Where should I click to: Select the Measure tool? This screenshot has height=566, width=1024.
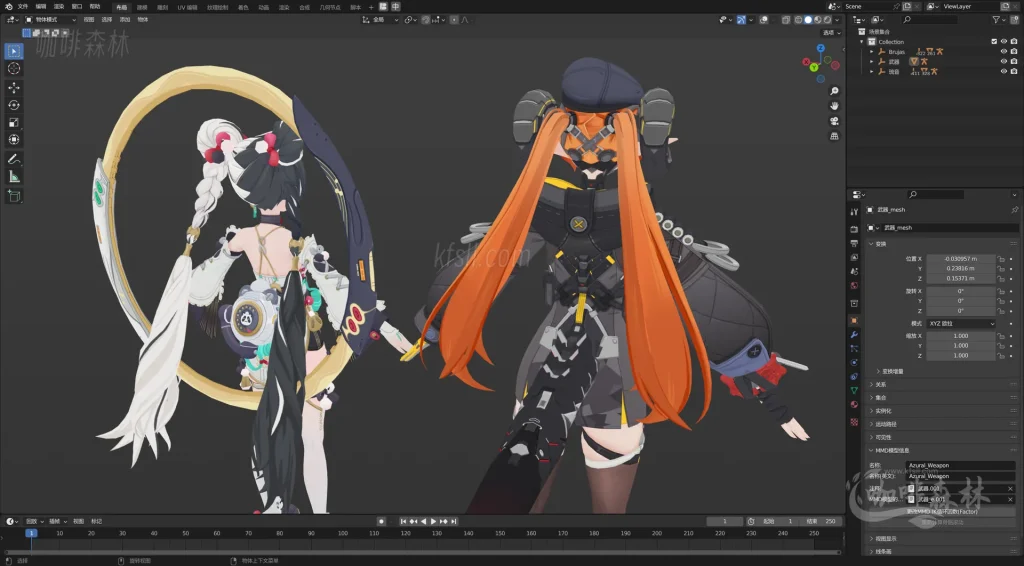click(x=14, y=177)
